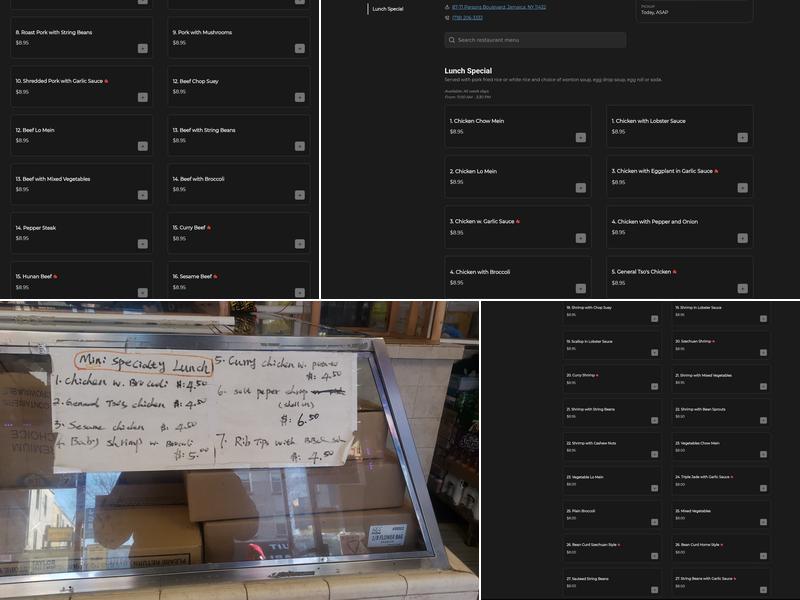The image size is (800, 600).
Task: Click the restaurant phone number link
Action: coord(467,18)
